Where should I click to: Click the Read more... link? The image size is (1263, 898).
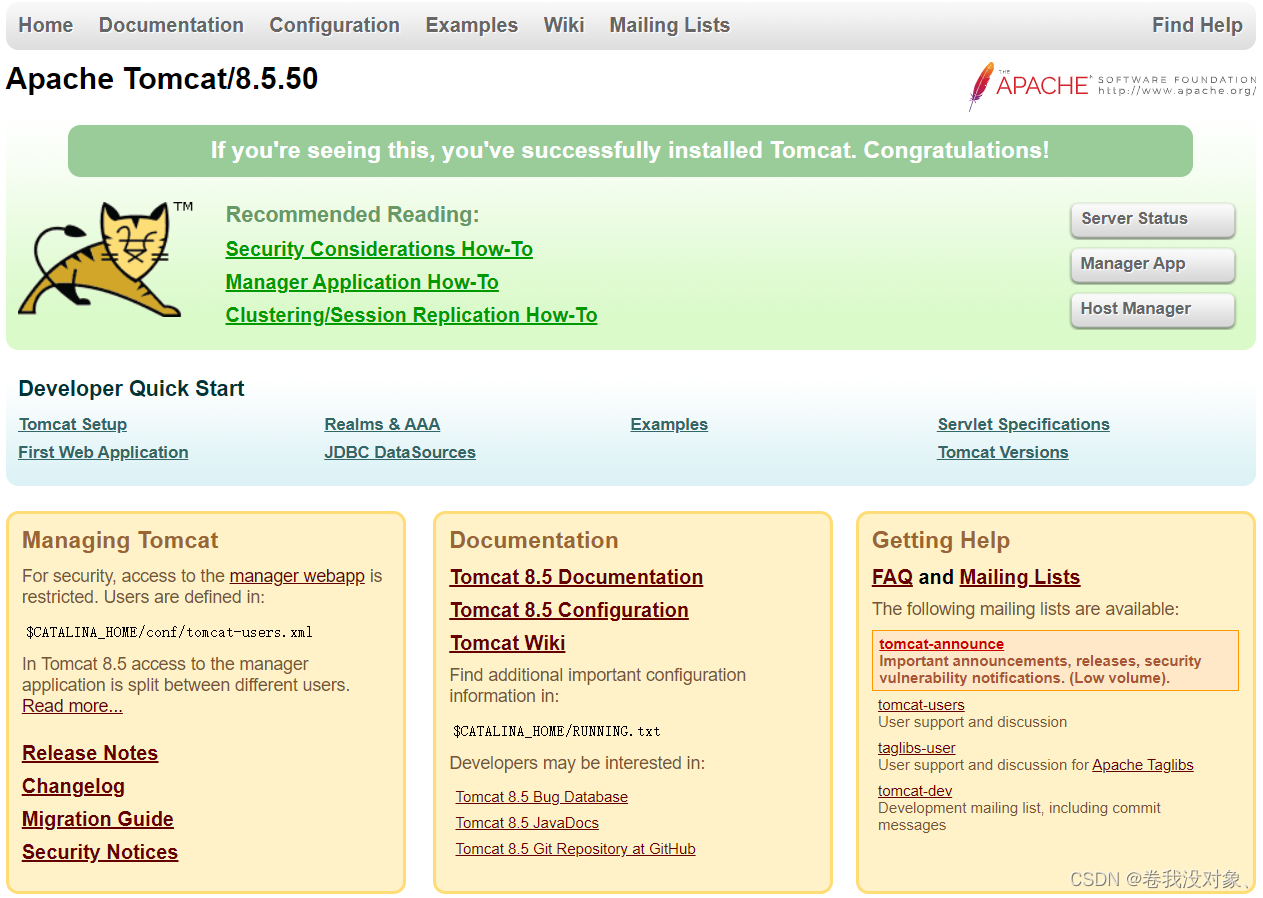[72, 706]
